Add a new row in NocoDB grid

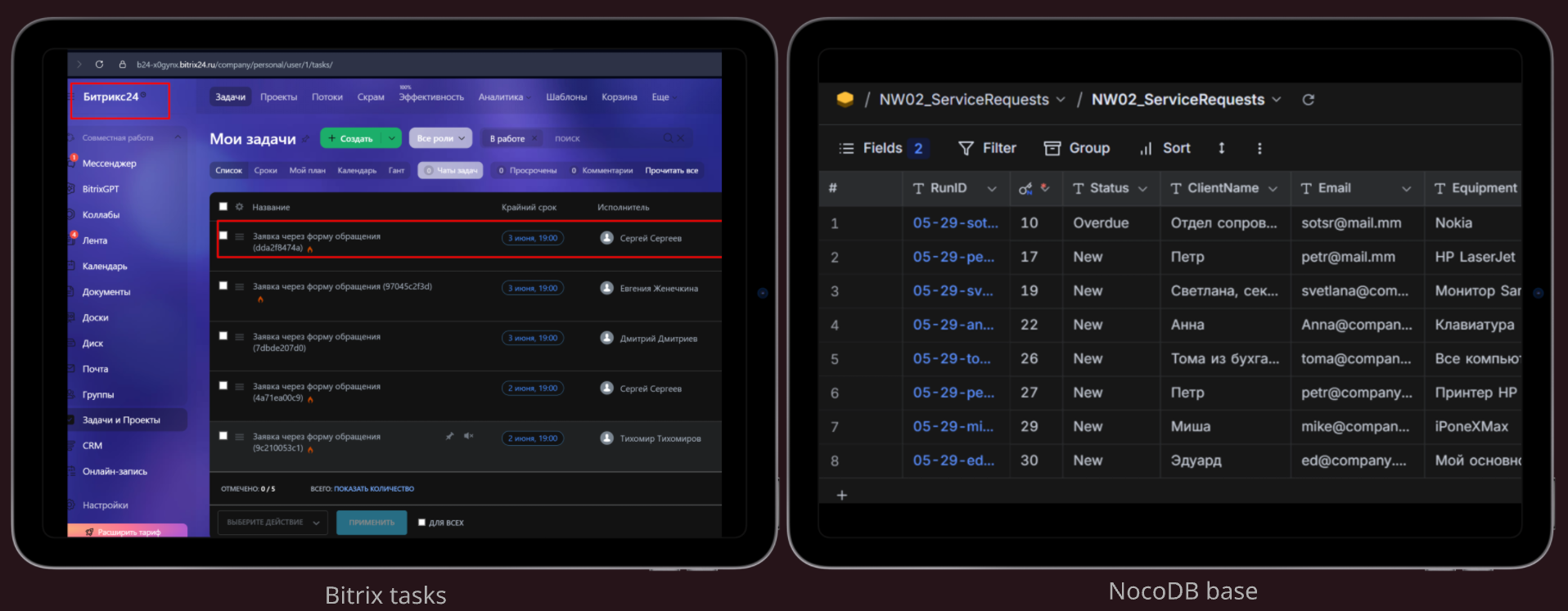(841, 495)
